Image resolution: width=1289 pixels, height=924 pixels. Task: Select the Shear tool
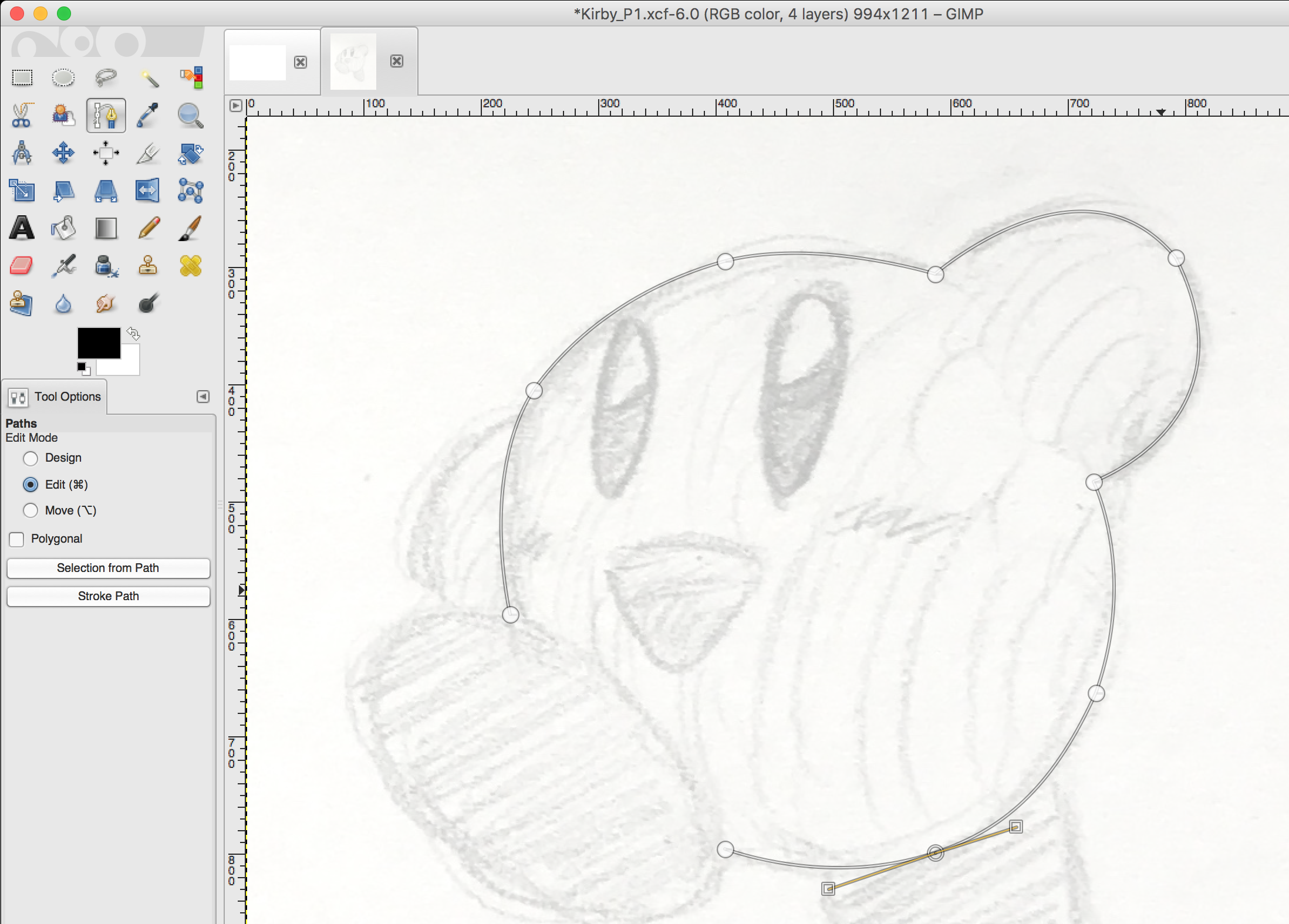point(63,191)
